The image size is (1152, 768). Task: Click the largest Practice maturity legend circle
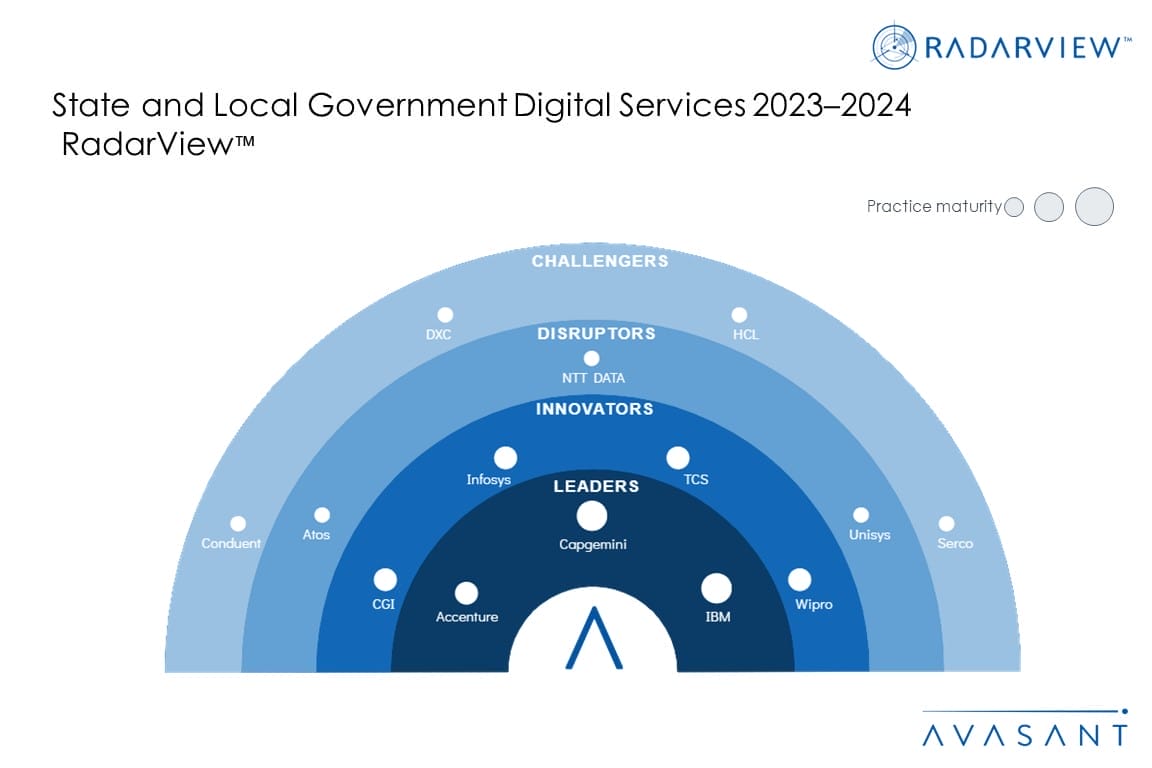1094,207
